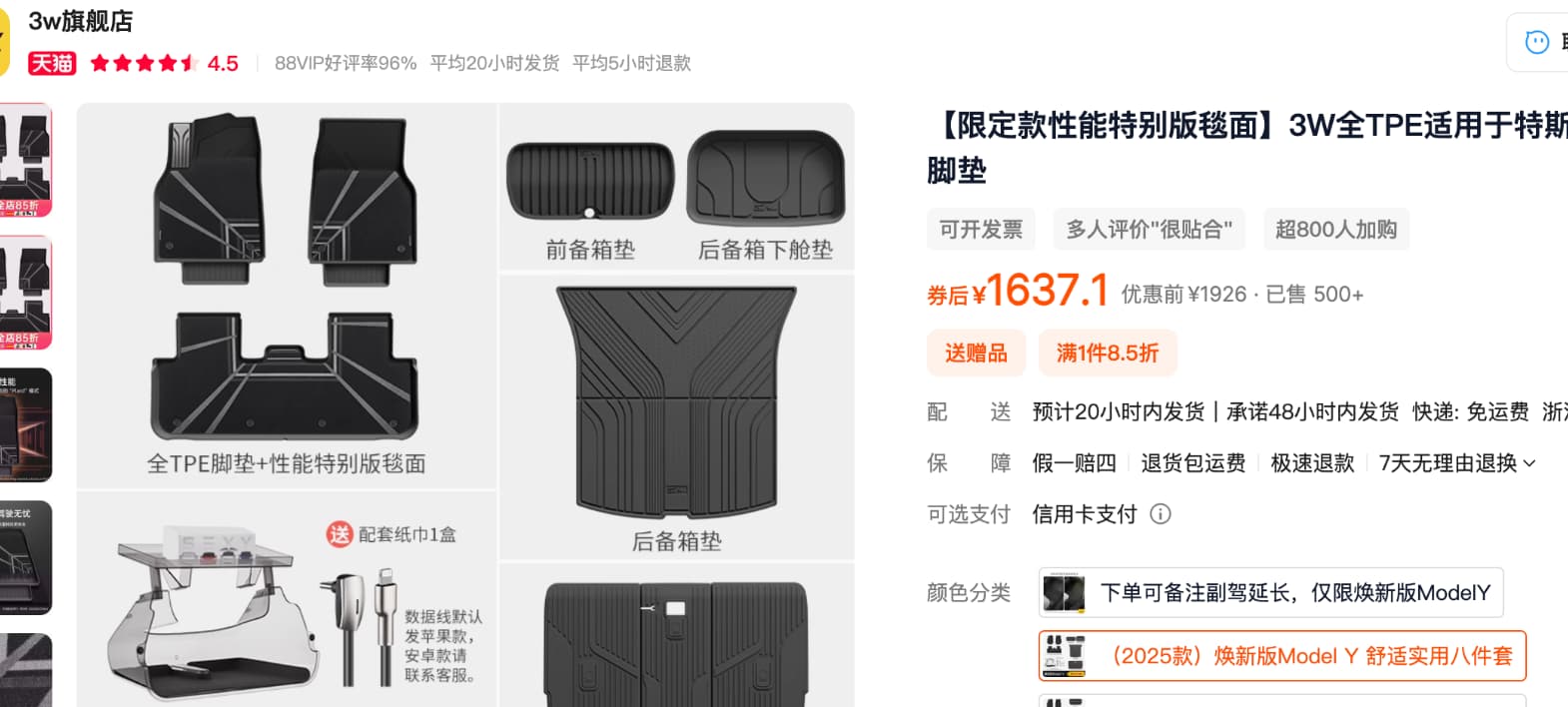
Task: Click the 4.5 star rating icons
Action: tap(145, 63)
